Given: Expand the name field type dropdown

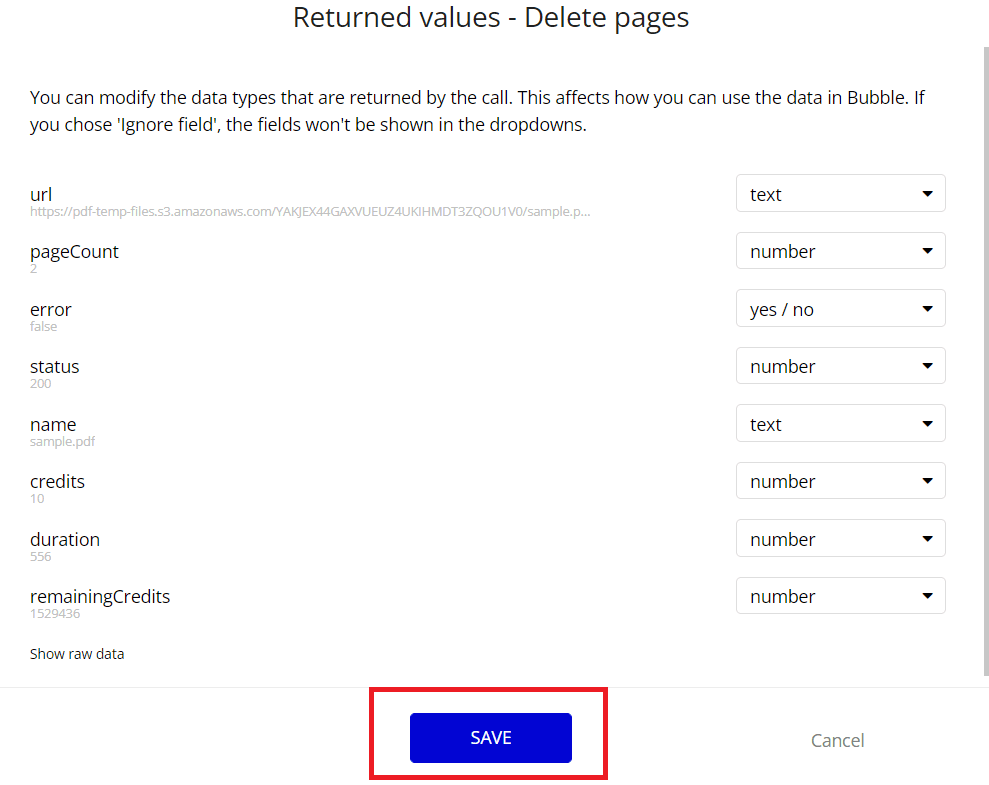Looking at the screenshot, I should [x=840, y=424].
